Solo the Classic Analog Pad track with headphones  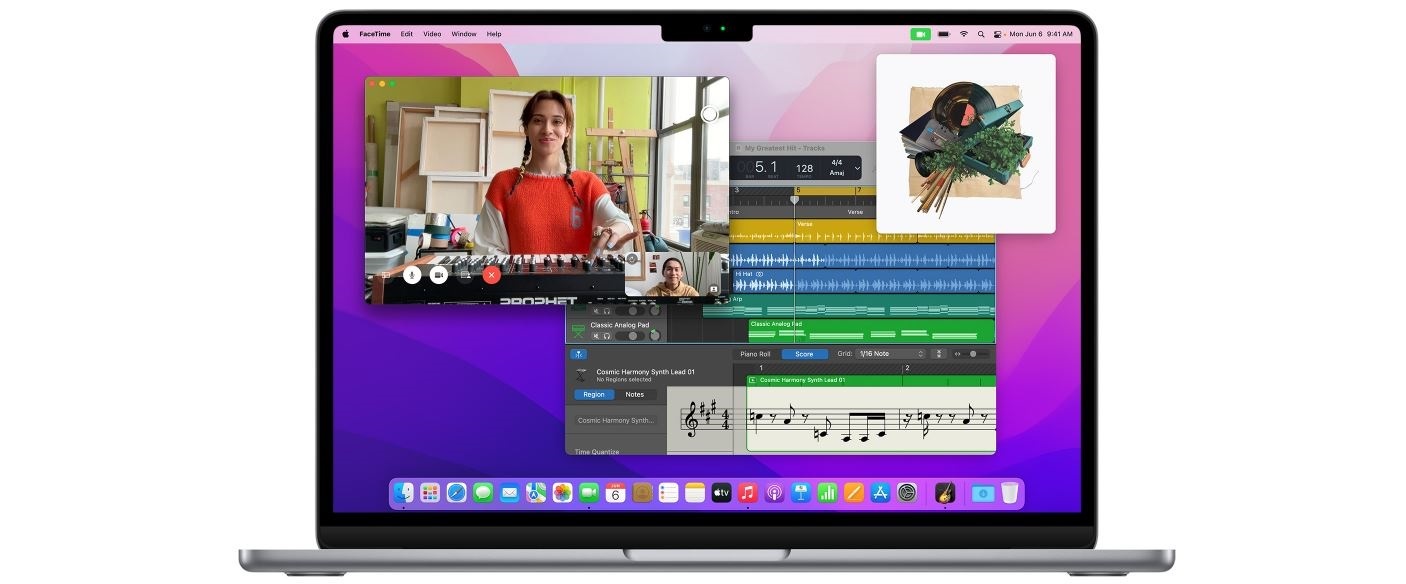(606, 336)
